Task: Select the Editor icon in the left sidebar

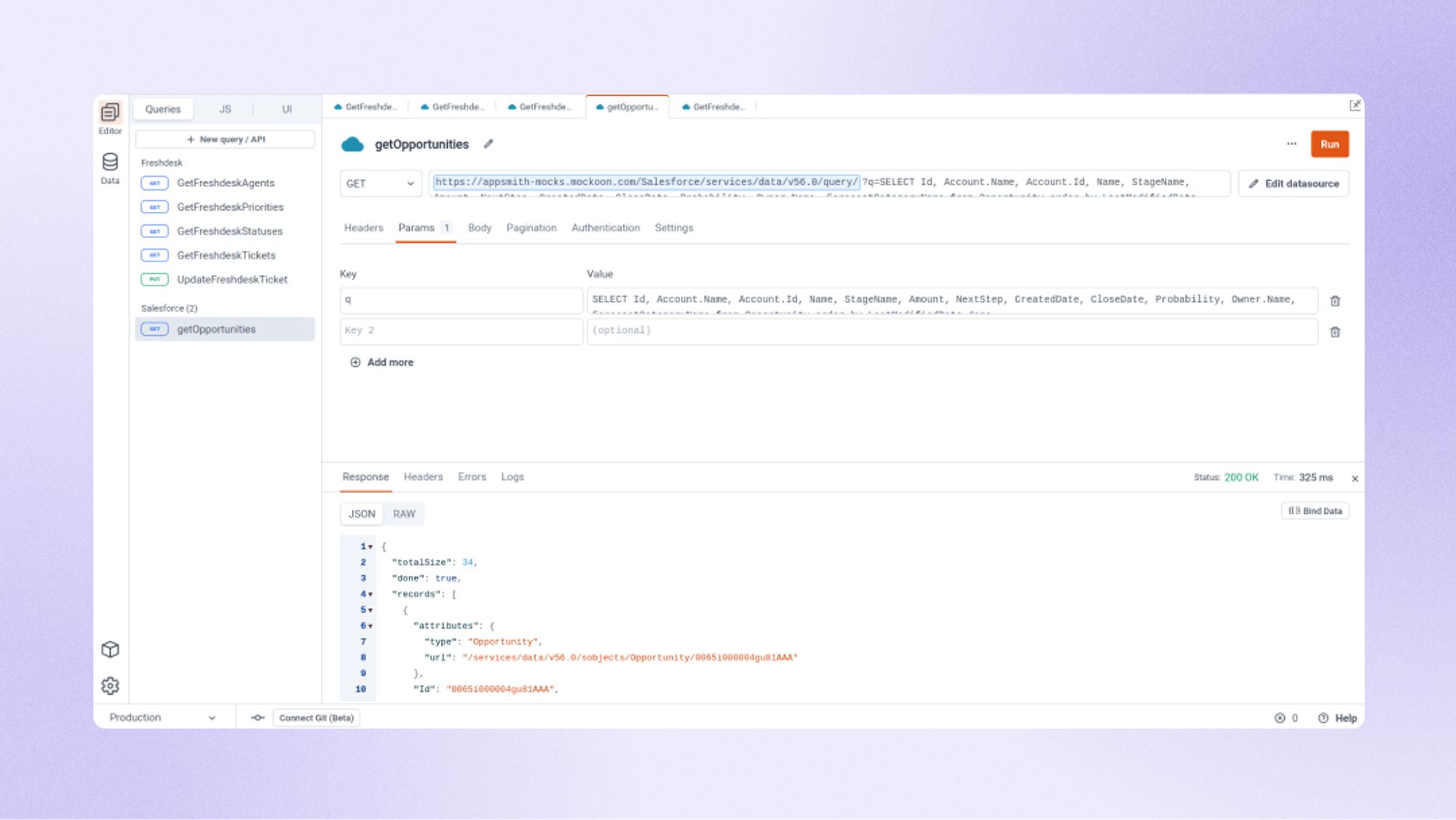Action: (x=110, y=112)
